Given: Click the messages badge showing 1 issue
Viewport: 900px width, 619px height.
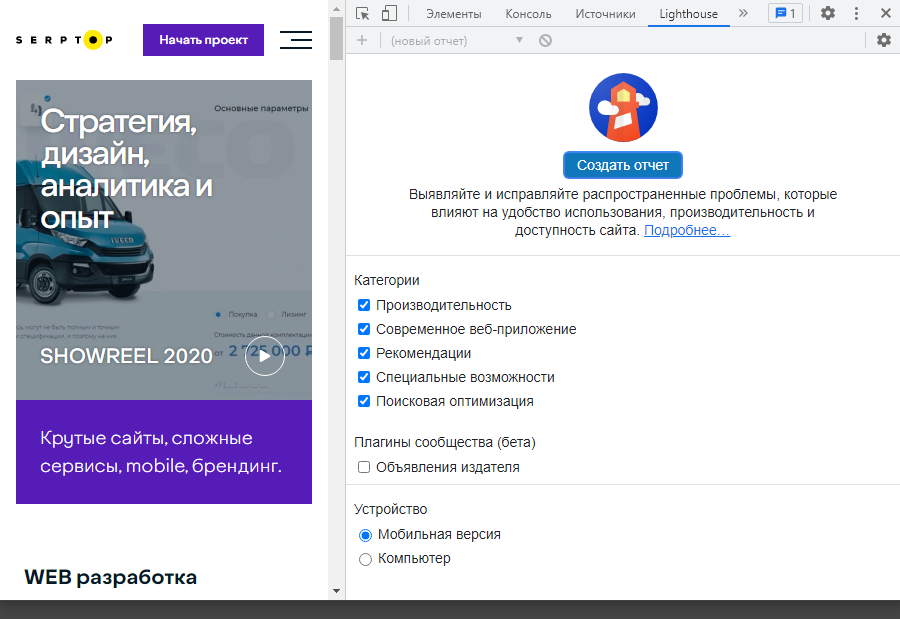Looking at the screenshot, I should (785, 14).
